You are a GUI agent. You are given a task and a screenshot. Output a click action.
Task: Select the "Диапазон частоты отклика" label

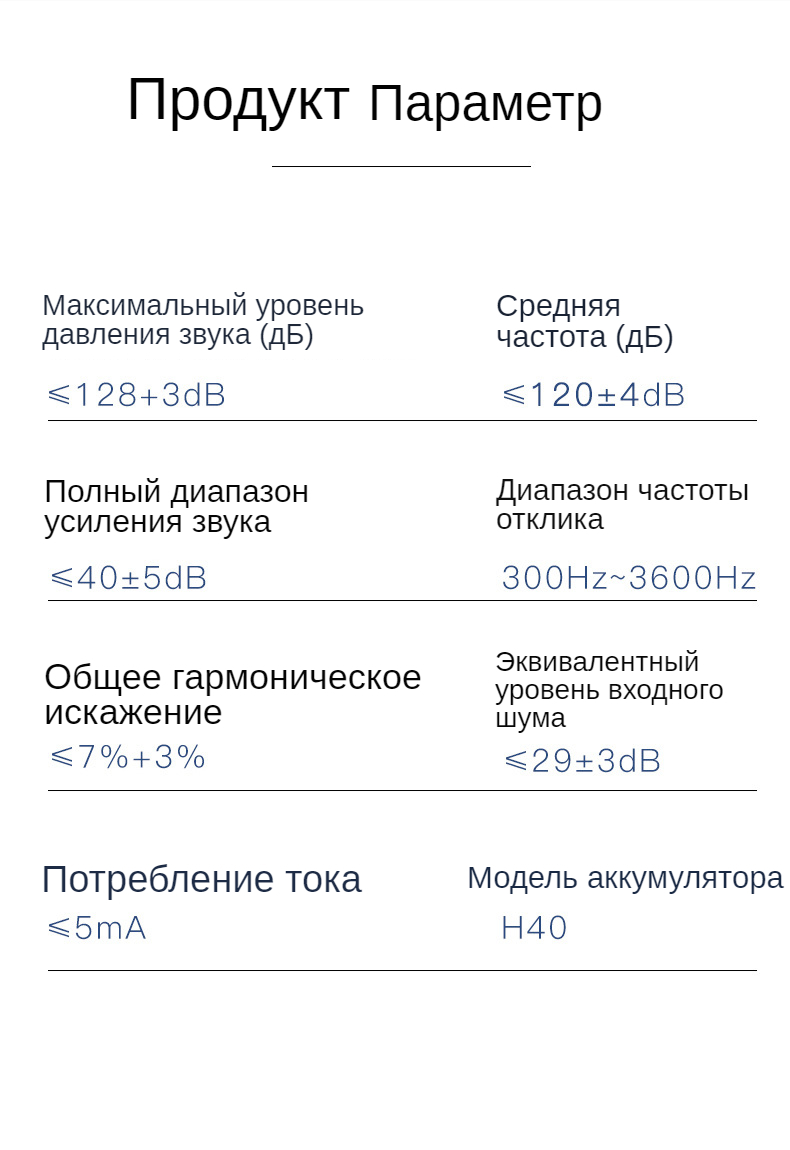pyautogui.click(x=622, y=505)
